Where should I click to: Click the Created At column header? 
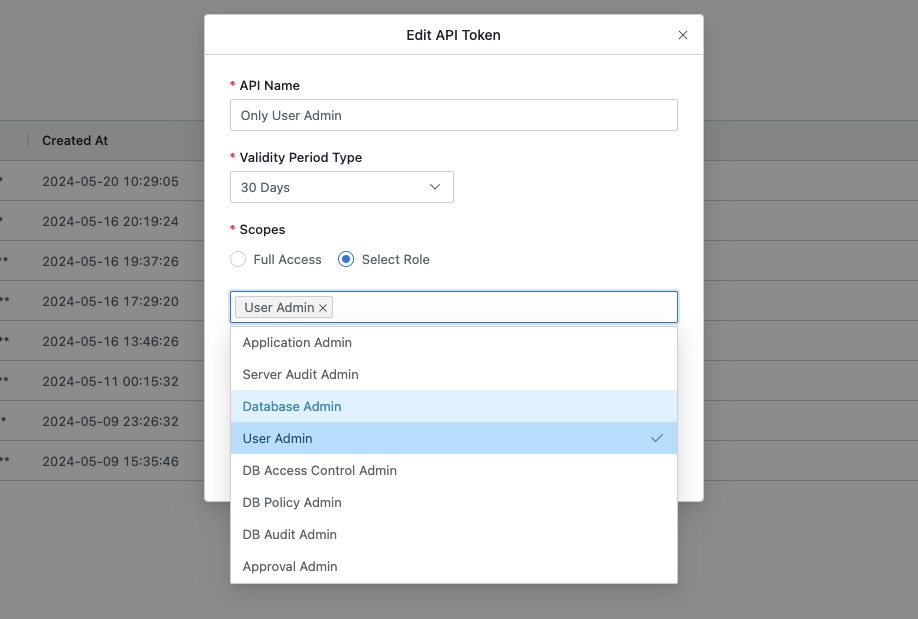pyautogui.click(x=75, y=141)
